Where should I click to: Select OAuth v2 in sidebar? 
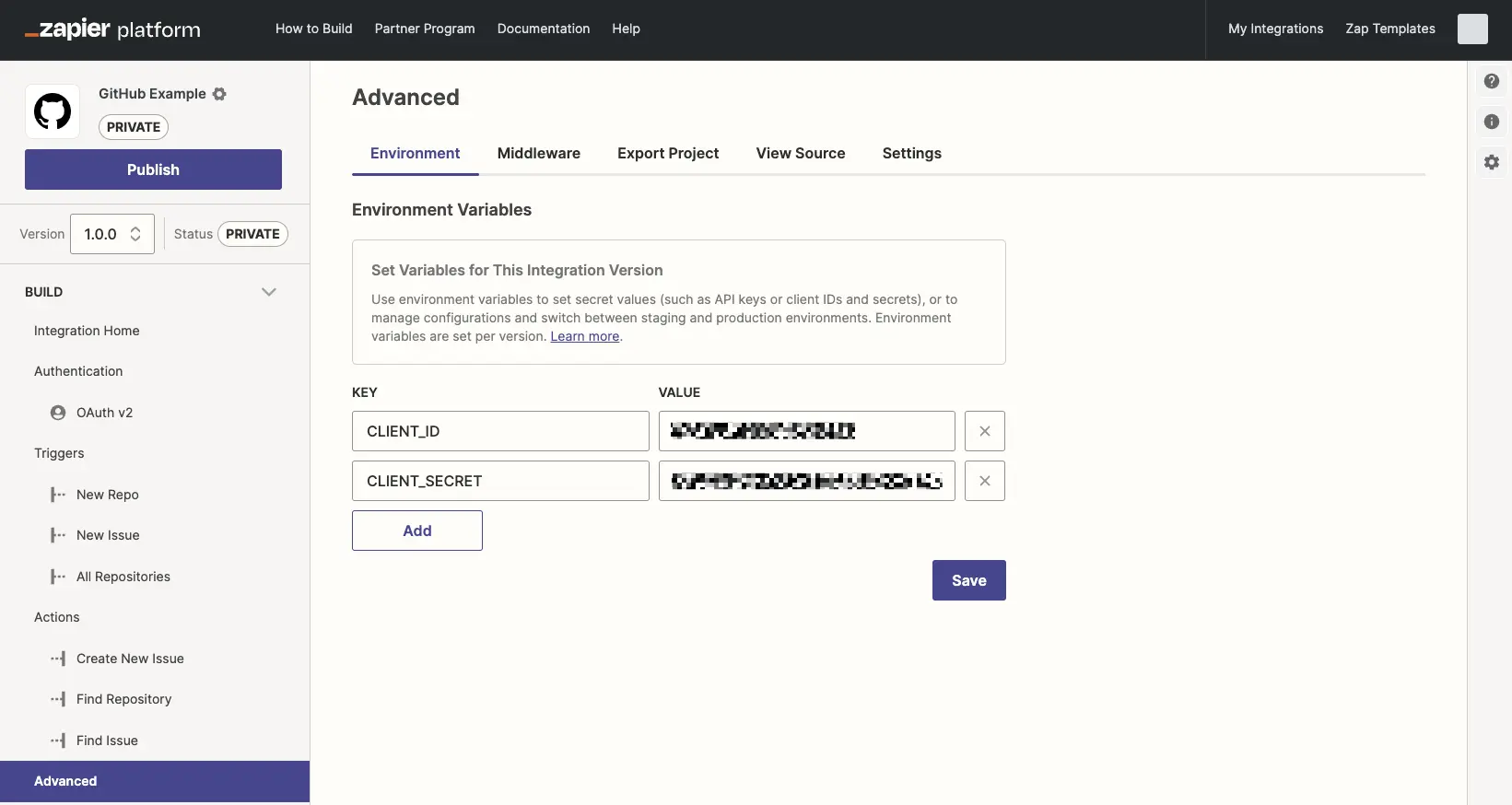pyautogui.click(x=105, y=413)
